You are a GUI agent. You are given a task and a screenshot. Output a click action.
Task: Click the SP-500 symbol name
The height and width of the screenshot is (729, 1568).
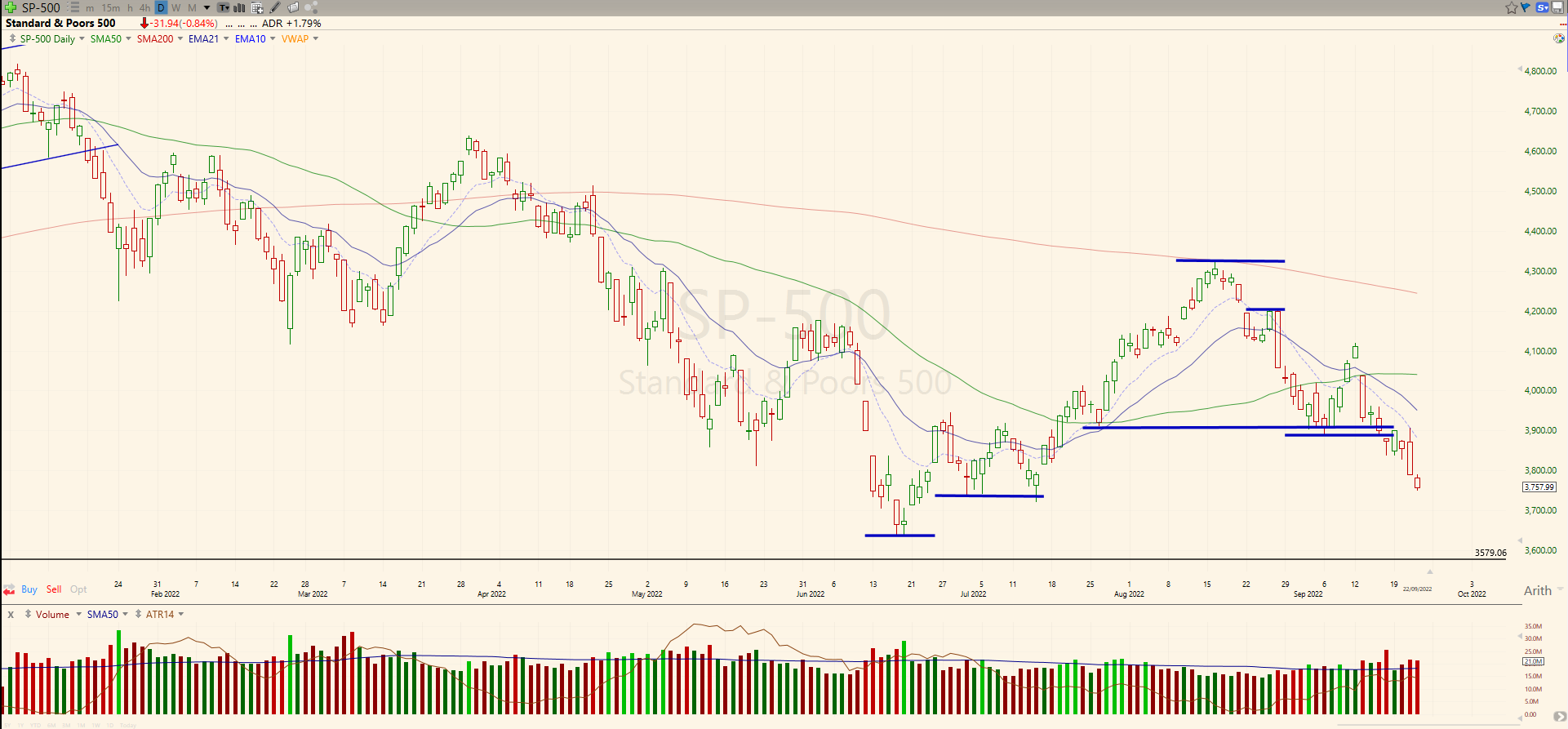tap(41, 7)
